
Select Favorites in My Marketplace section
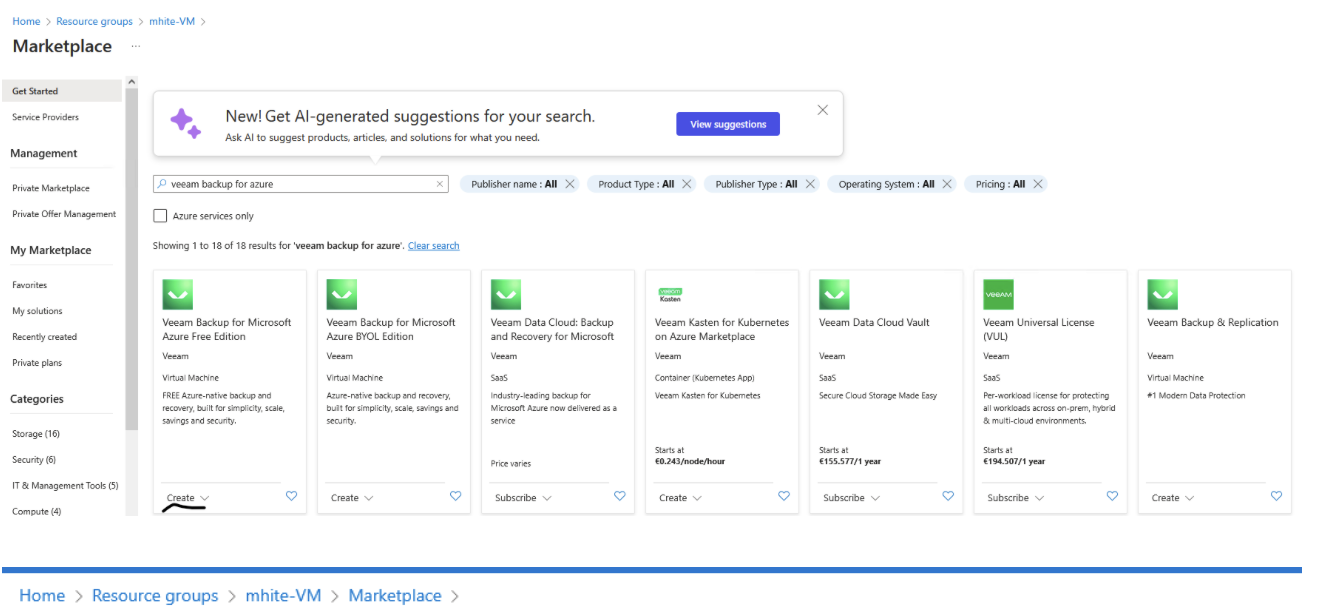tap(30, 285)
